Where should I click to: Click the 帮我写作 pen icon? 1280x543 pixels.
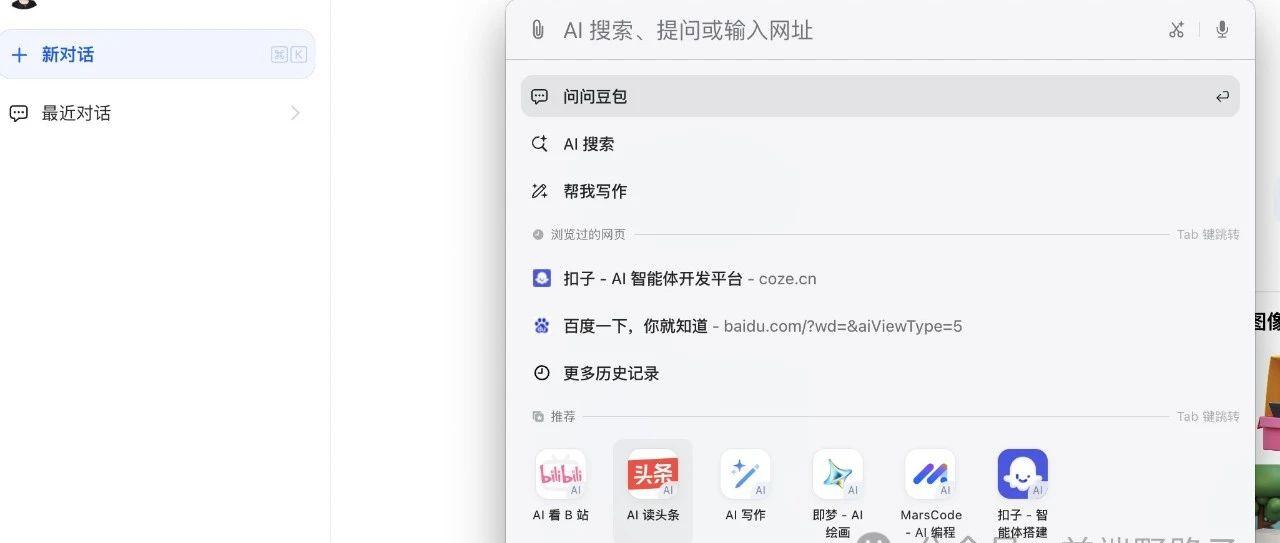[540, 191]
